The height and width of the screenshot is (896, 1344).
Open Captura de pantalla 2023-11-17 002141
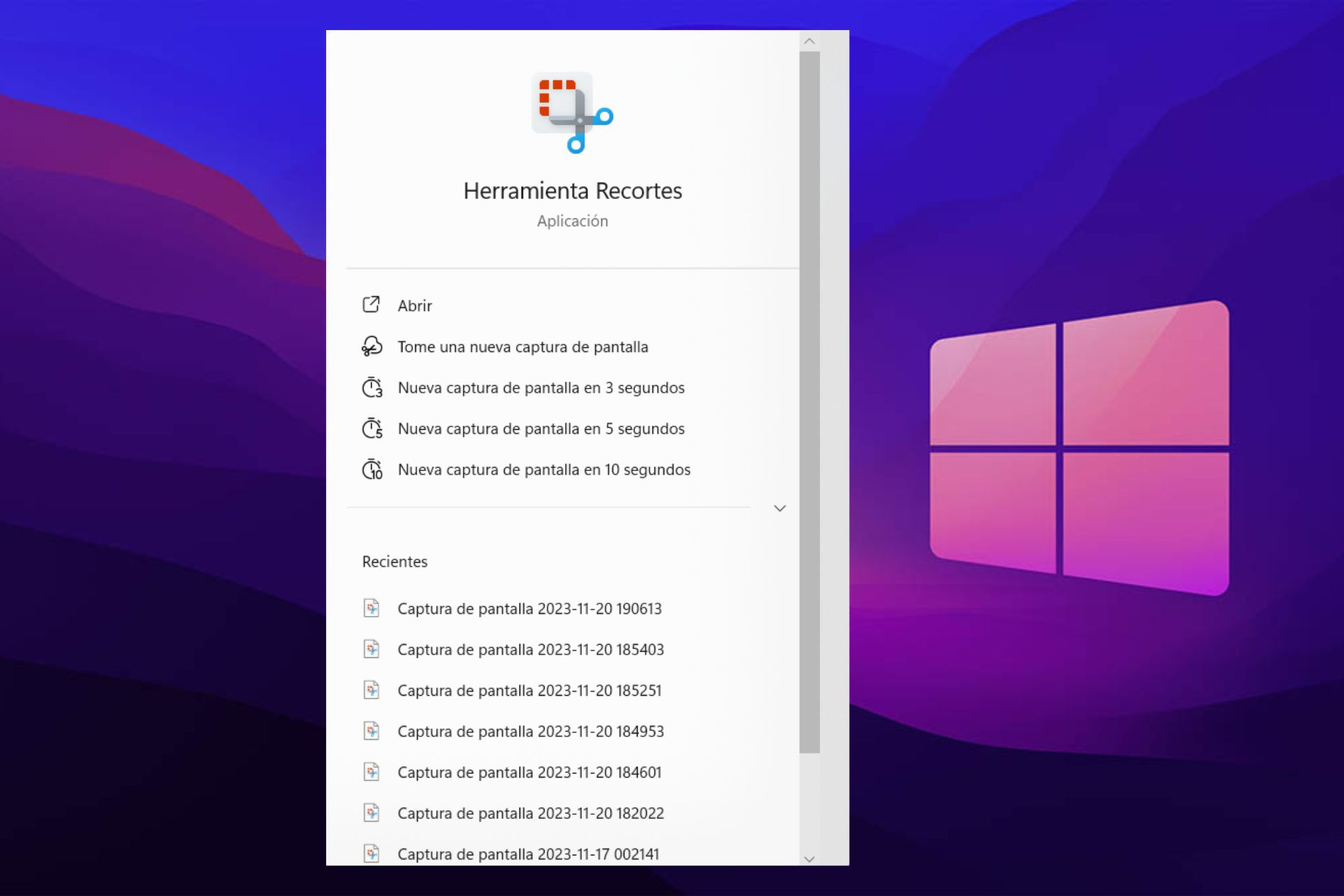(x=528, y=854)
